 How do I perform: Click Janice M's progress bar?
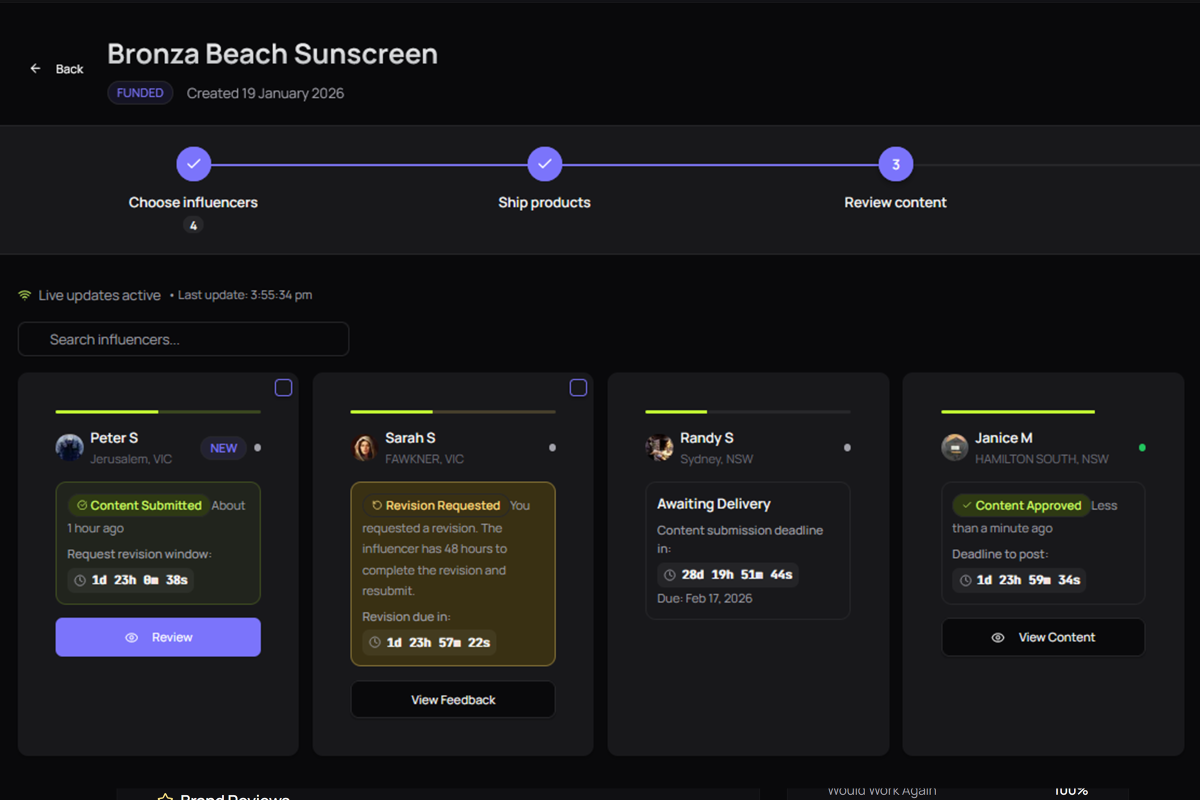pyautogui.click(x=1018, y=410)
